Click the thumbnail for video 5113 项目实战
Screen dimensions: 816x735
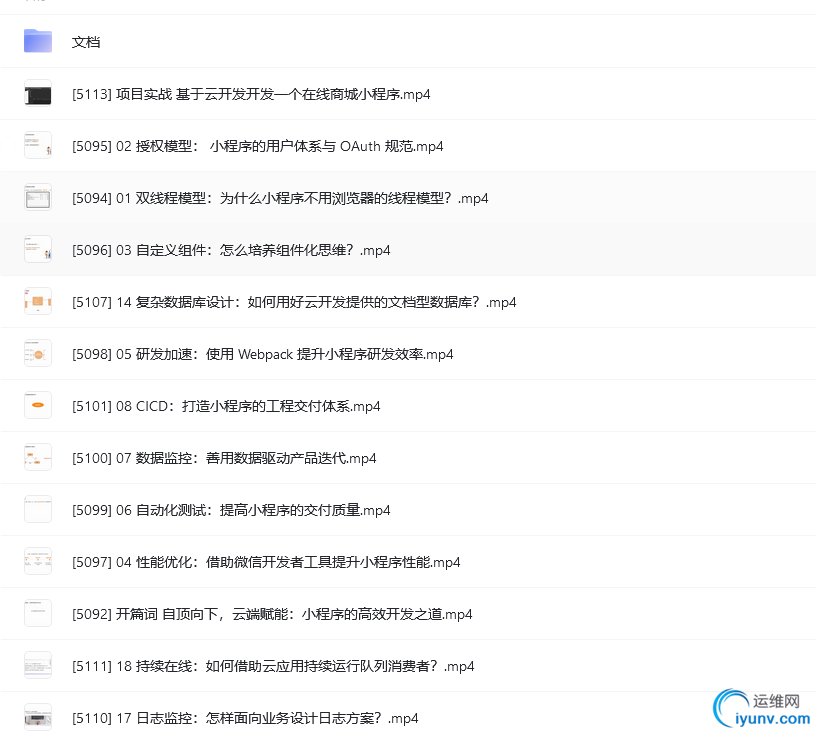(37, 93)
